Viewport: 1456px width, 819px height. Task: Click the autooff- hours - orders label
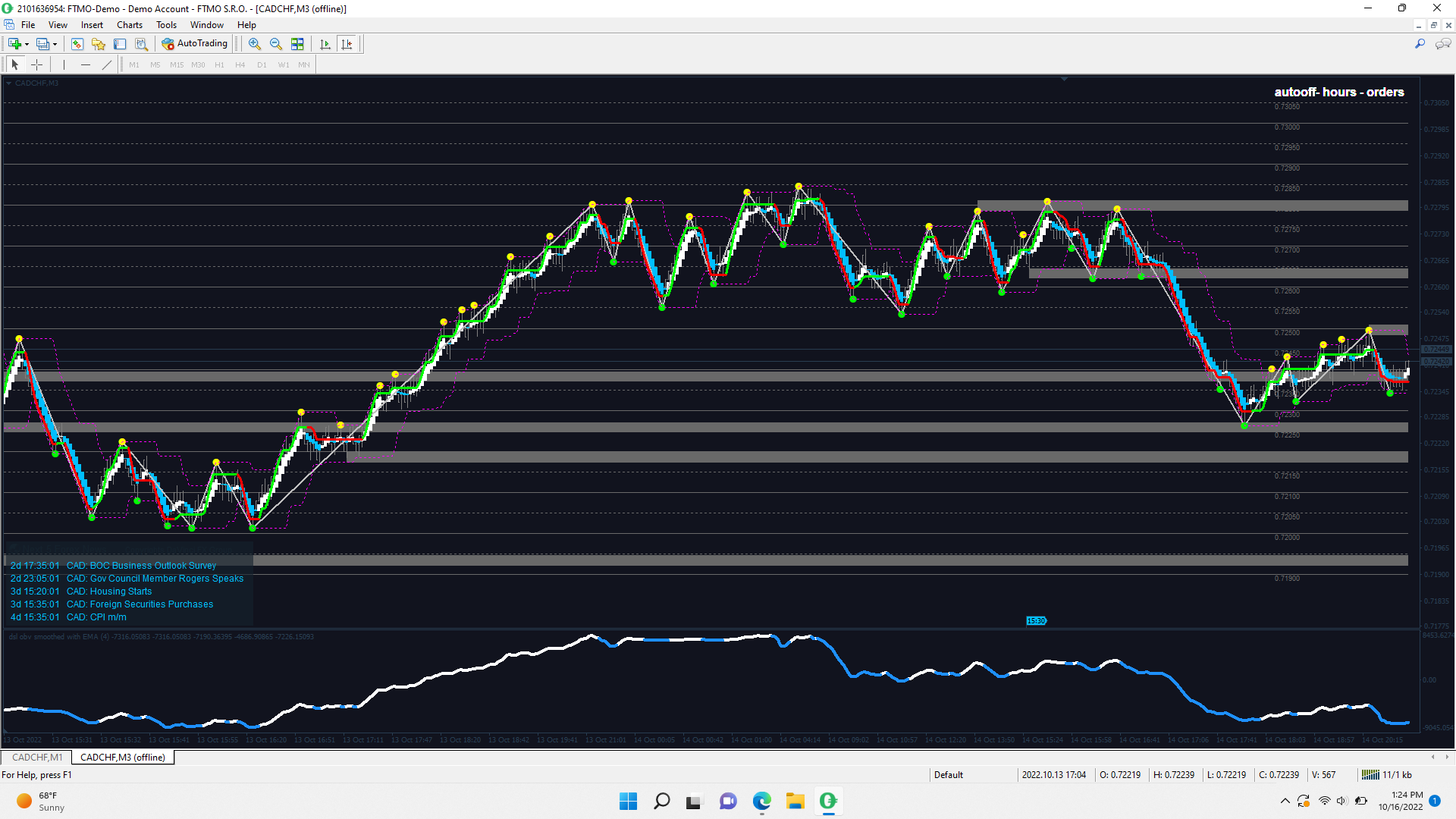coord(1338,92)
